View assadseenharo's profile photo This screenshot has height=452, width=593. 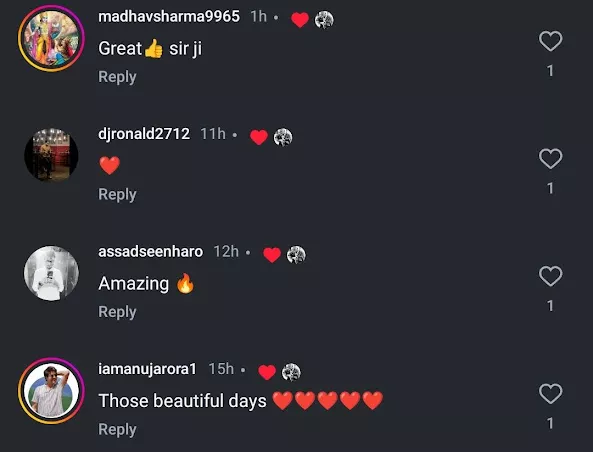(x=51, y=273)
